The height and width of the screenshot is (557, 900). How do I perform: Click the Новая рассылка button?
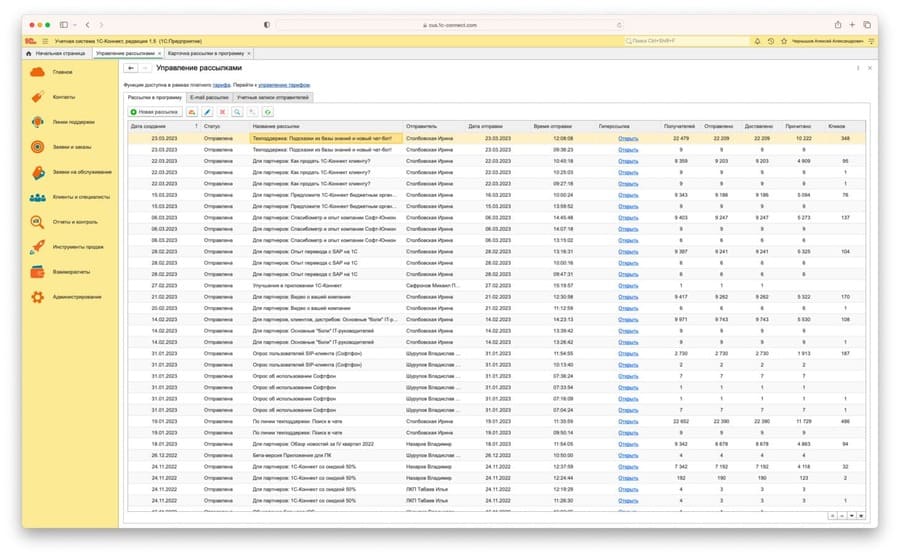click(155, 112)
